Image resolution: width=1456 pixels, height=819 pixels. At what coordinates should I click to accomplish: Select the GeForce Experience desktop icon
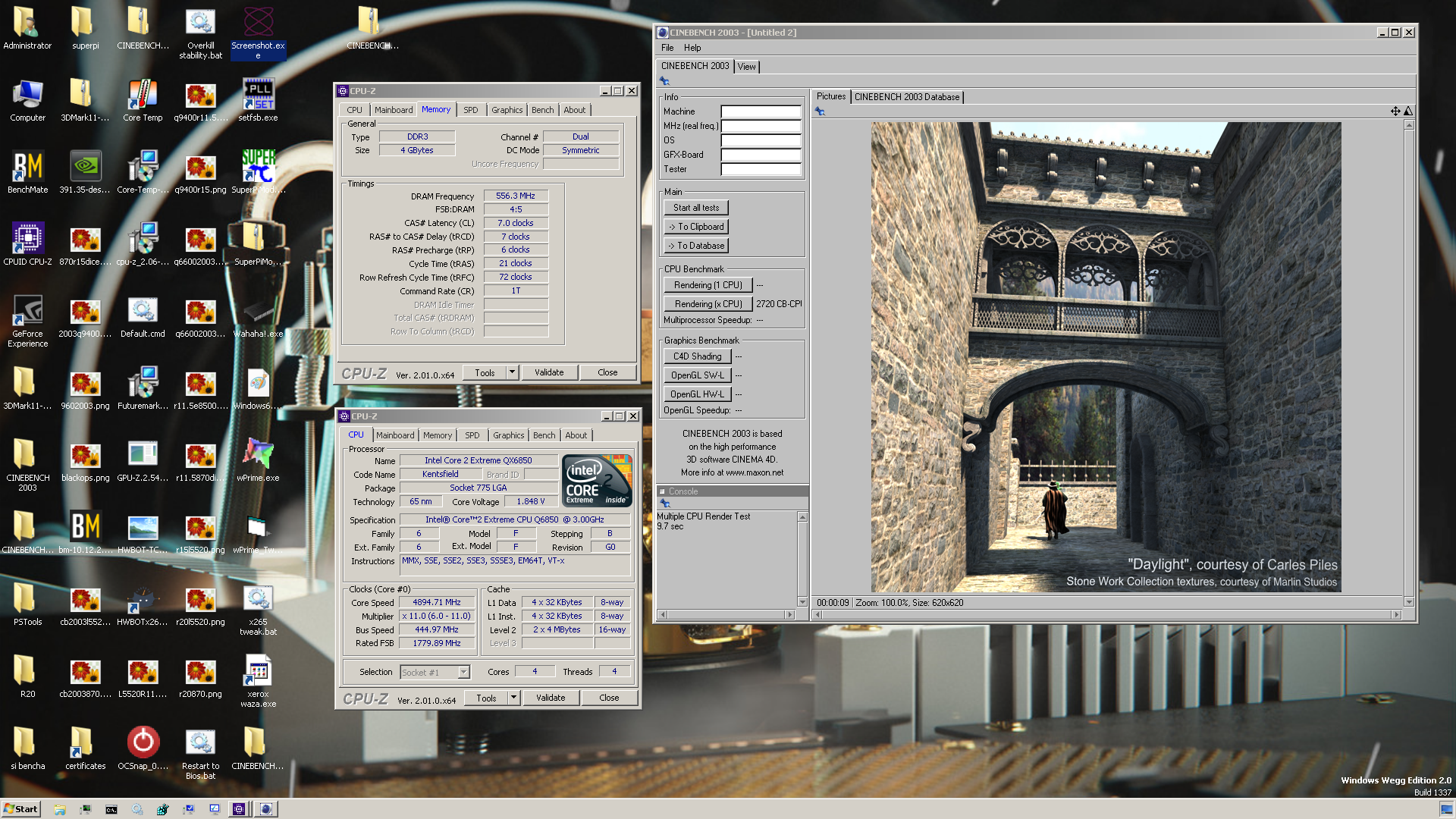click(27, 321)
